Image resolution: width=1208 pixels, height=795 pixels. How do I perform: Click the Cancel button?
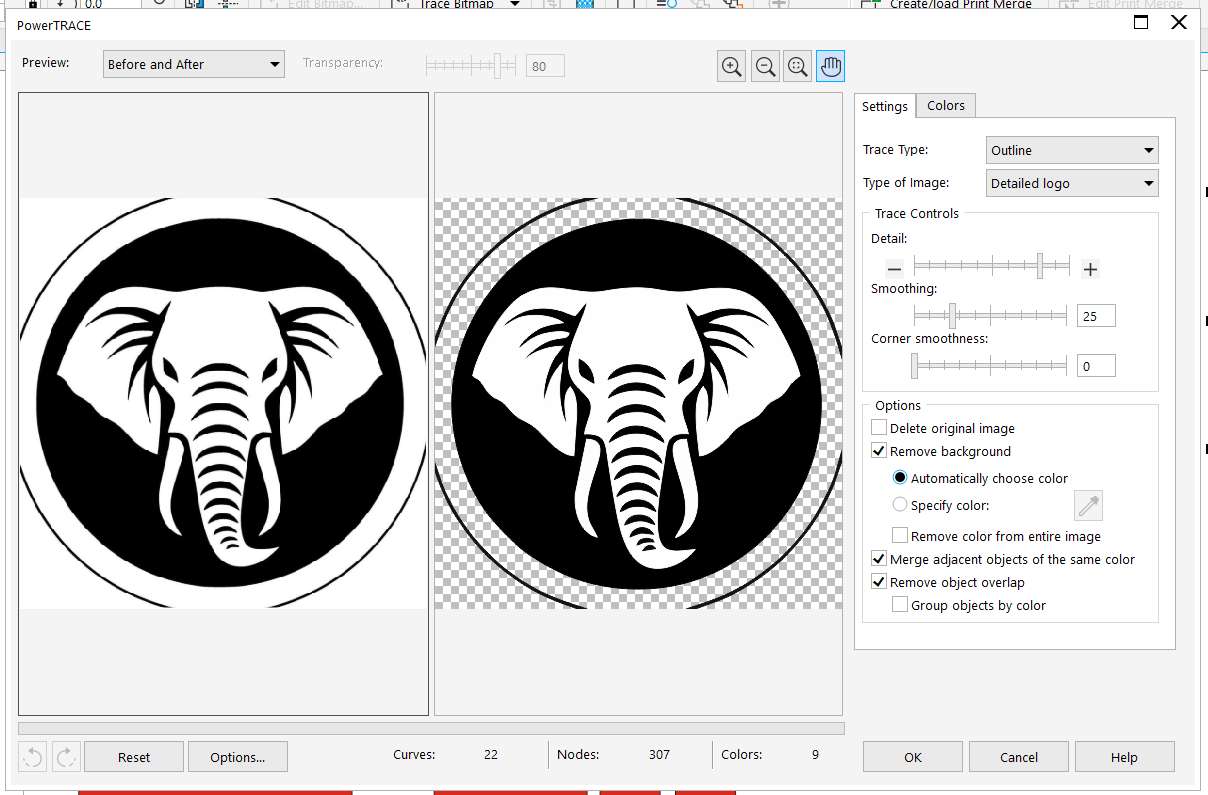(1019, 757)
